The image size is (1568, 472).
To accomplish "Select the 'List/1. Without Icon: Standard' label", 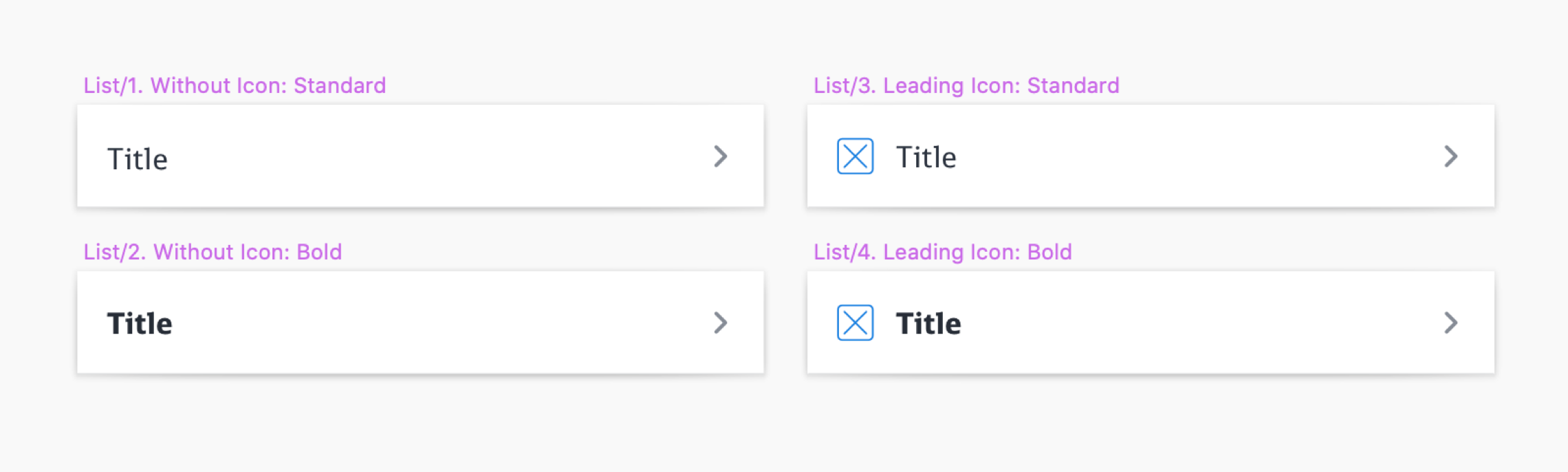I will 235,85.
